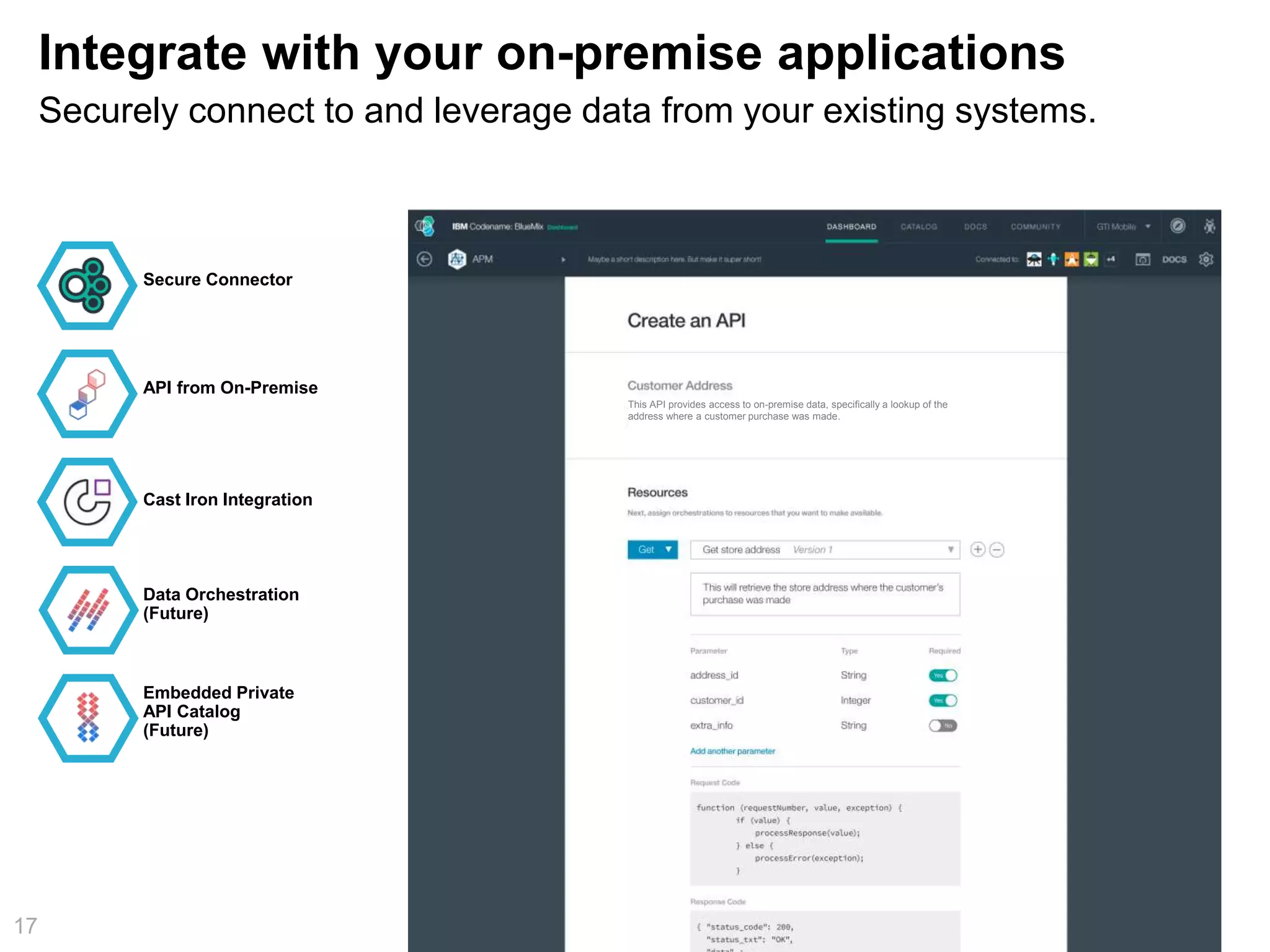Click the back arrow circle icon
The height and width of the screenshot is (952, 1270).
(425, 259)
